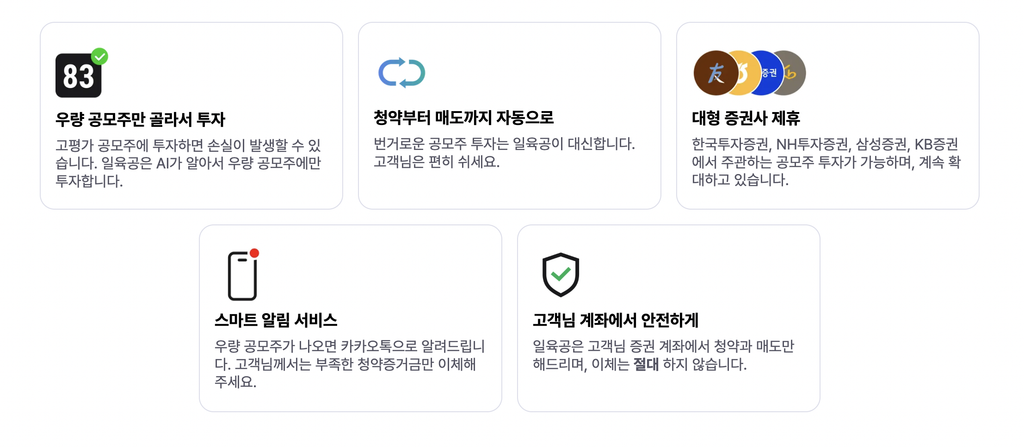Click the 스마트 알림 서비스 heading
This screenshot has height=447, width=1024.
276,321
